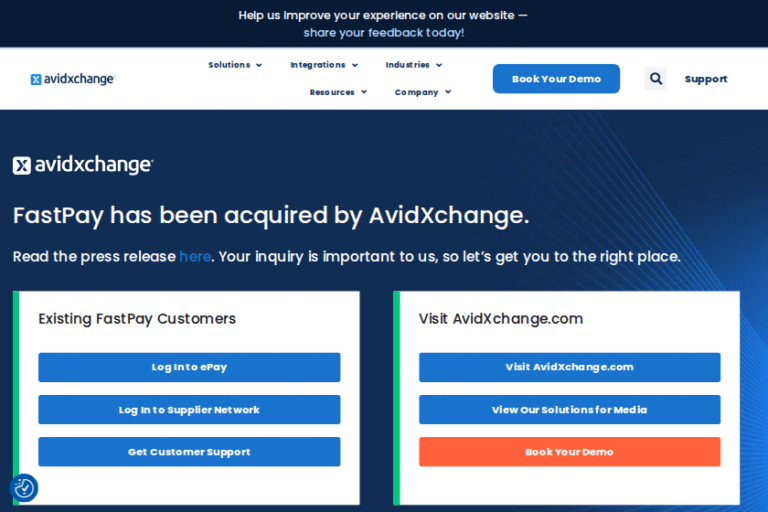Screen dimensions: 768x512
Task: Open the Support link
Action: (706, 79)
